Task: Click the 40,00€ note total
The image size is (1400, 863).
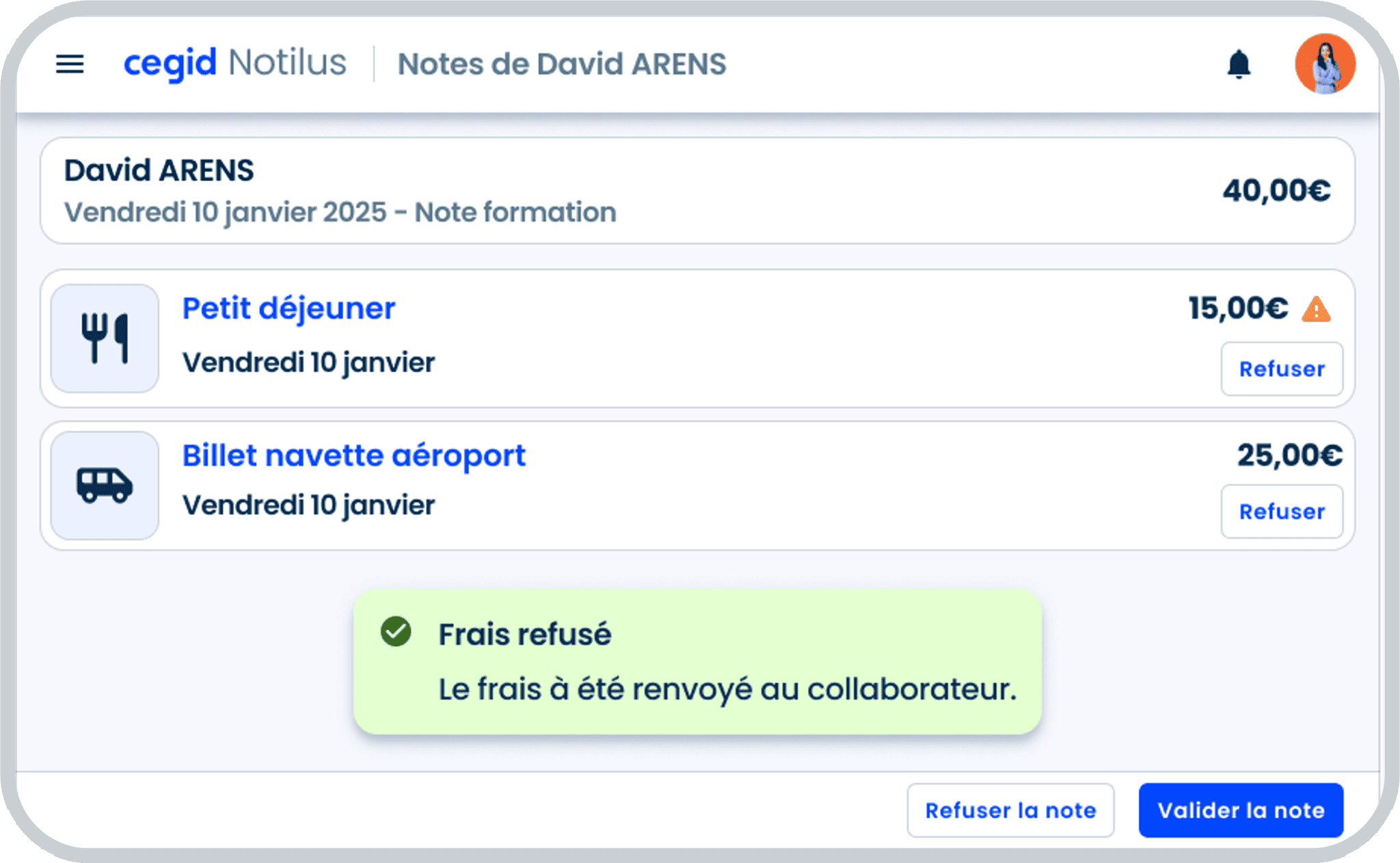Action: 1276,191
